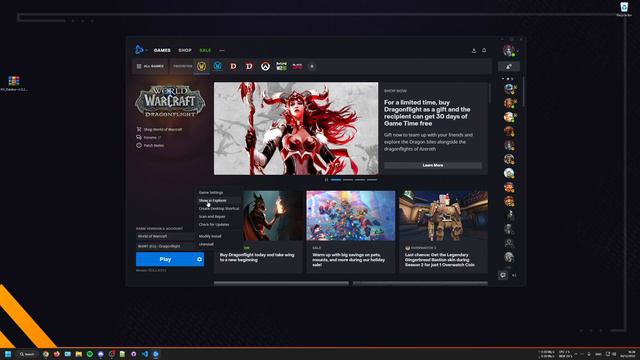
Task: Jump to the fourth carousel slide indicator
Action: click(372, 180)
